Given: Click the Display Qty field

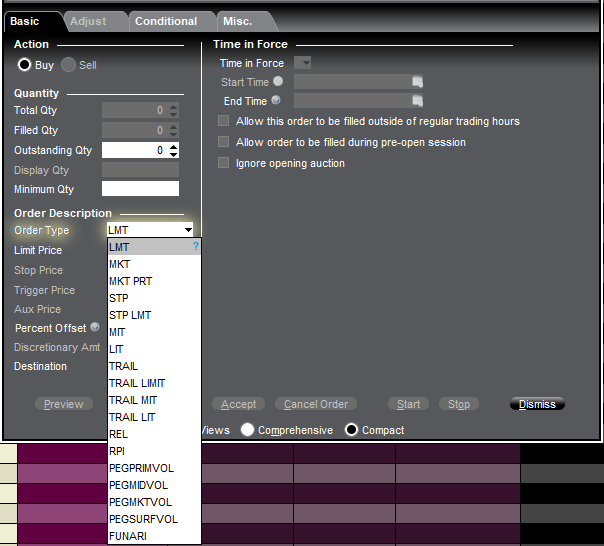Looking at the screenshot, I should click(x=140, y=170).
